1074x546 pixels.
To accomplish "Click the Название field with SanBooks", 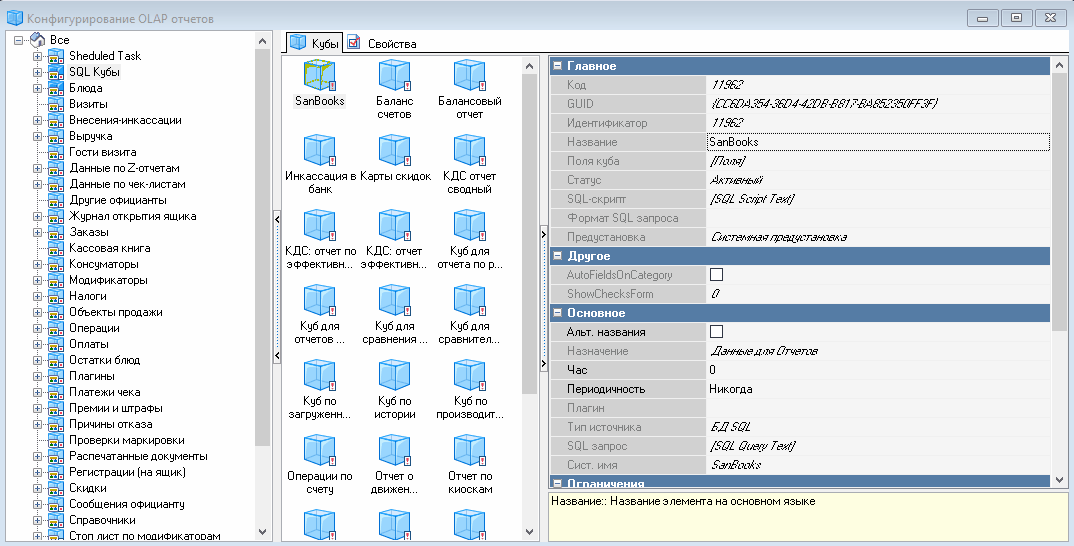I will [876, 142].
